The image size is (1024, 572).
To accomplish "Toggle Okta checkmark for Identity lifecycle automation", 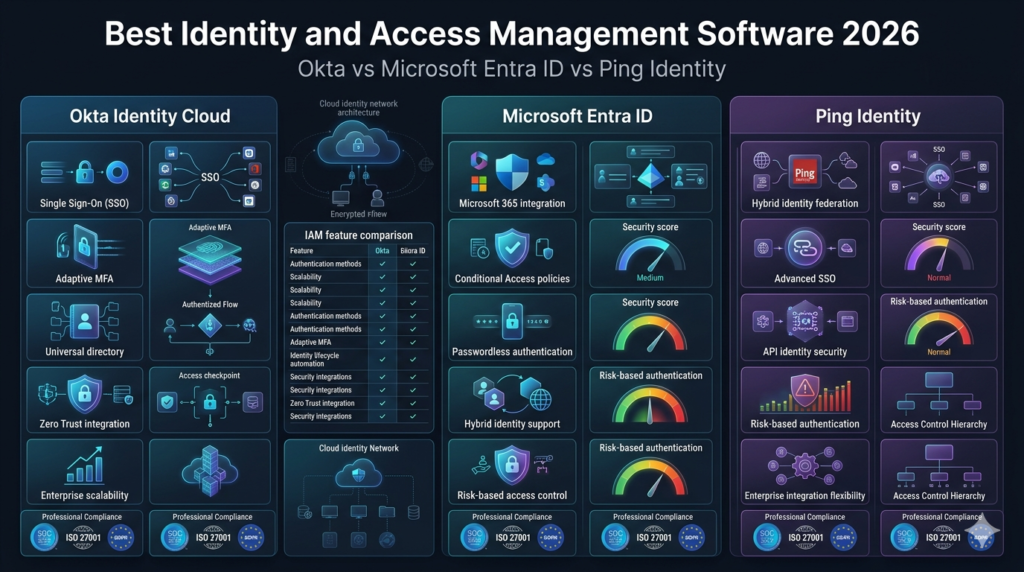I will pyautogui.click(x=382, y=359).
